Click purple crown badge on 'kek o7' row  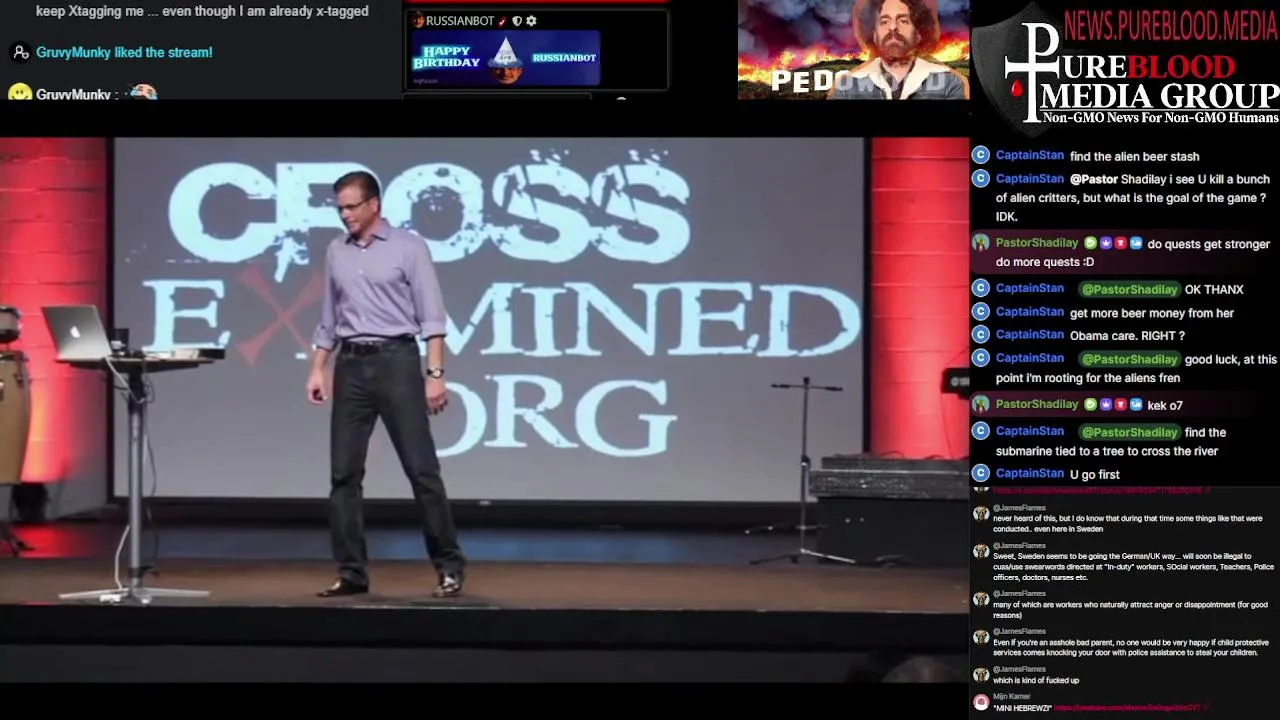pyautogui.click(x=1106, y=404)
